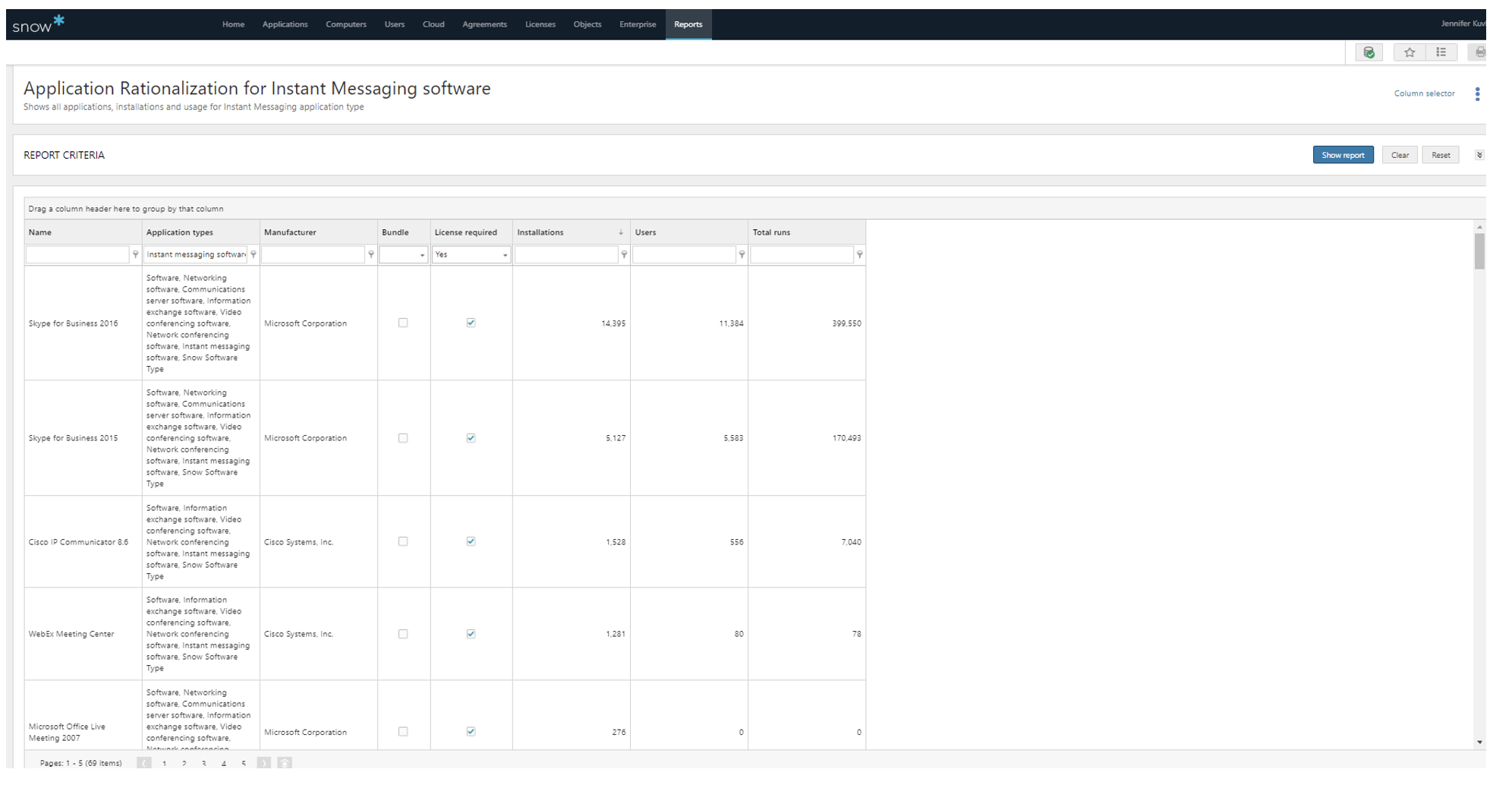The width and height of the screenshot is (1512, 785).
Task: Toggle License required for Cisco IP Communicator 8.6
Action: coord(471,541)
